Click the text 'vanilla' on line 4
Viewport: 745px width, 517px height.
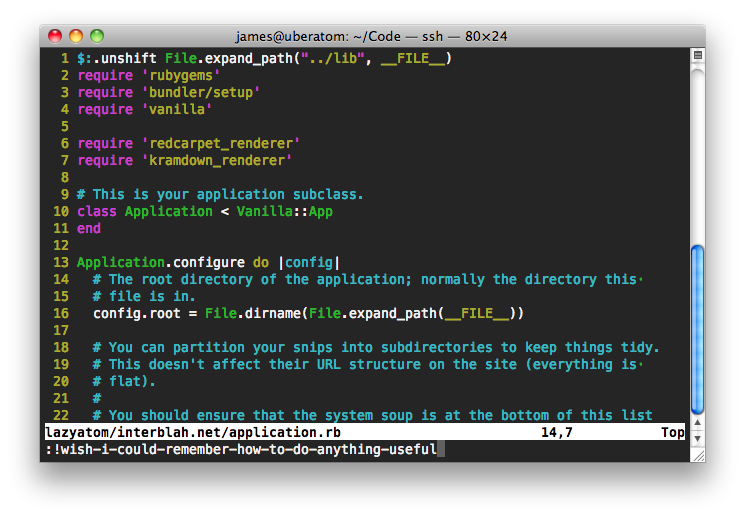pos(177,109)
